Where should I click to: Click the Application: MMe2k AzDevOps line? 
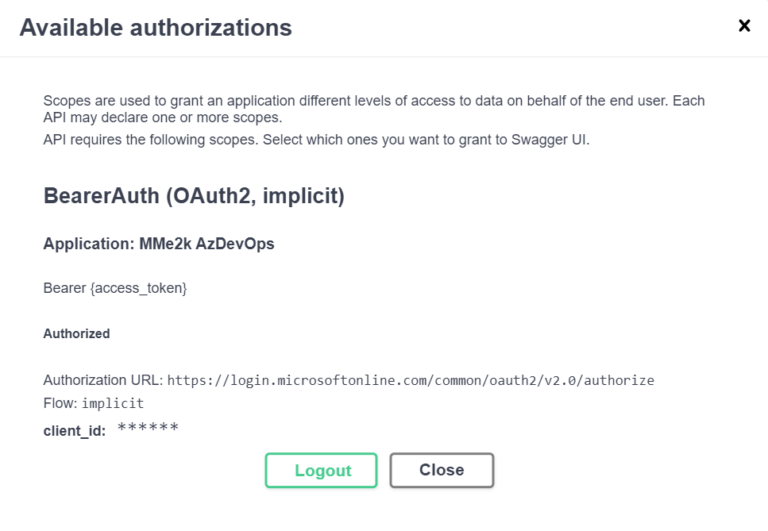click(159, 243)
